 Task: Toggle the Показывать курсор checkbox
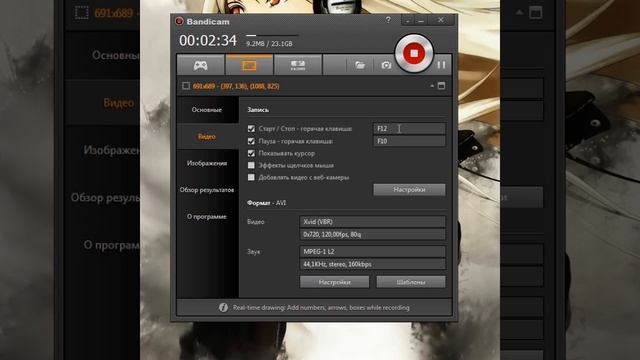point(251,153)
